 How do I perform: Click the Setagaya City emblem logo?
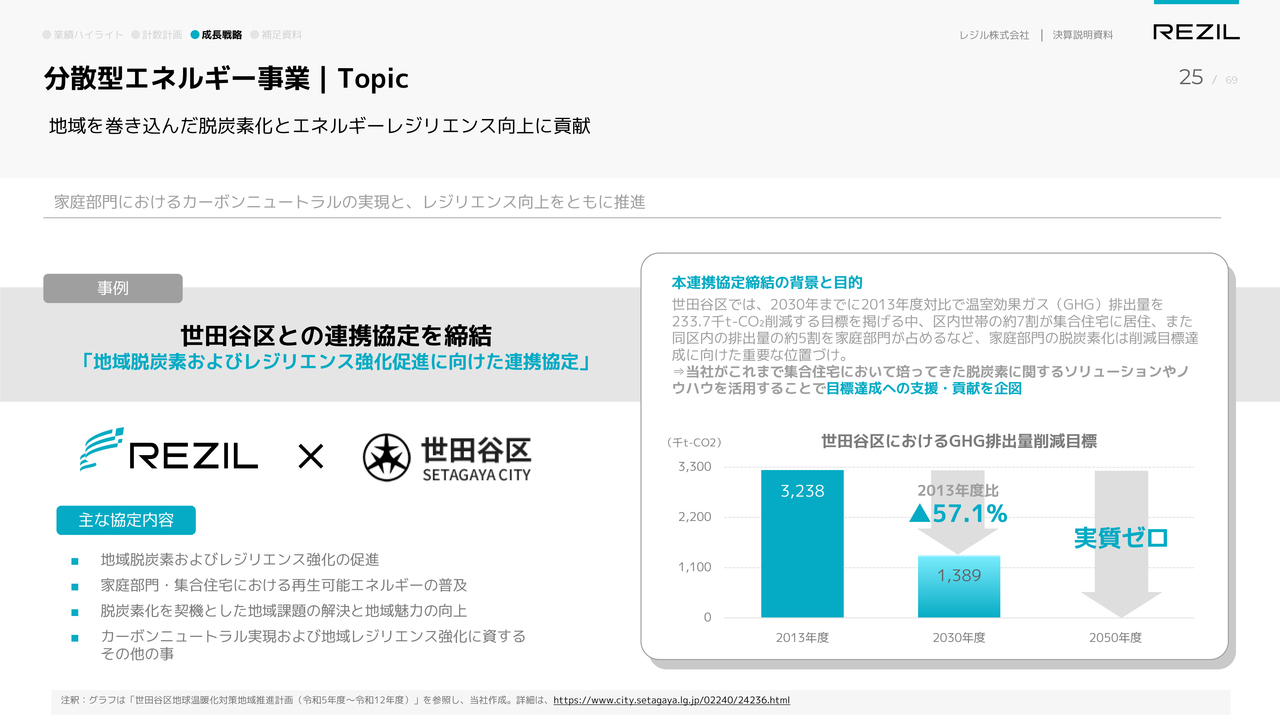[447, 458]
